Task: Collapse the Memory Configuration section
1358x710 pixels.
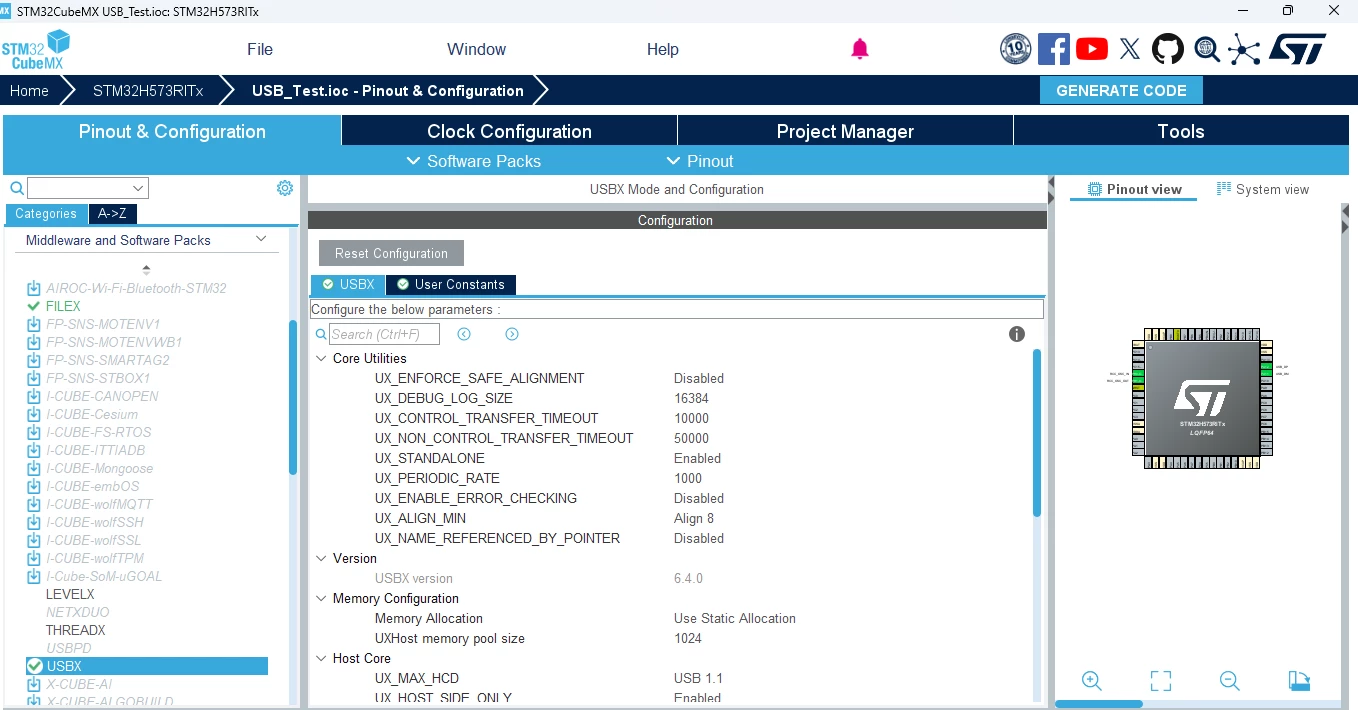Action: (321, 598)
